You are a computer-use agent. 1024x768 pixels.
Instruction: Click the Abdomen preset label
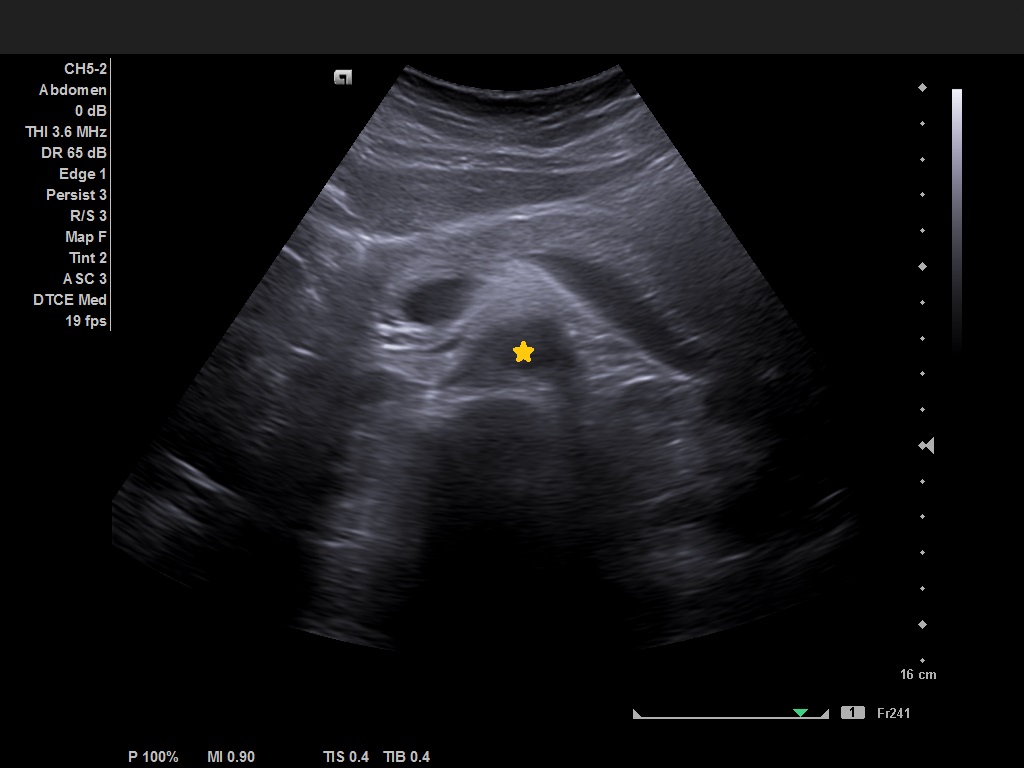[73, 90]
